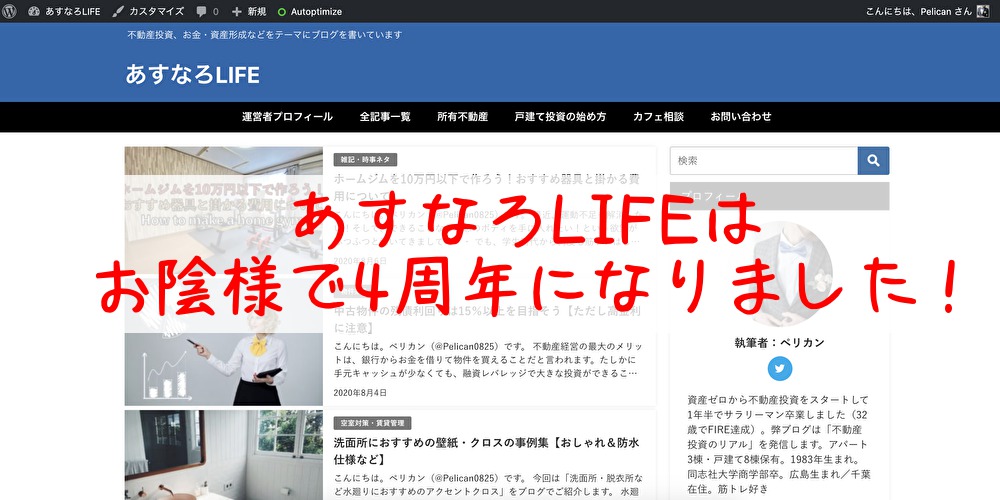
Task: Open the woman-with-chart article thumbnail
Action: (223, 342)
